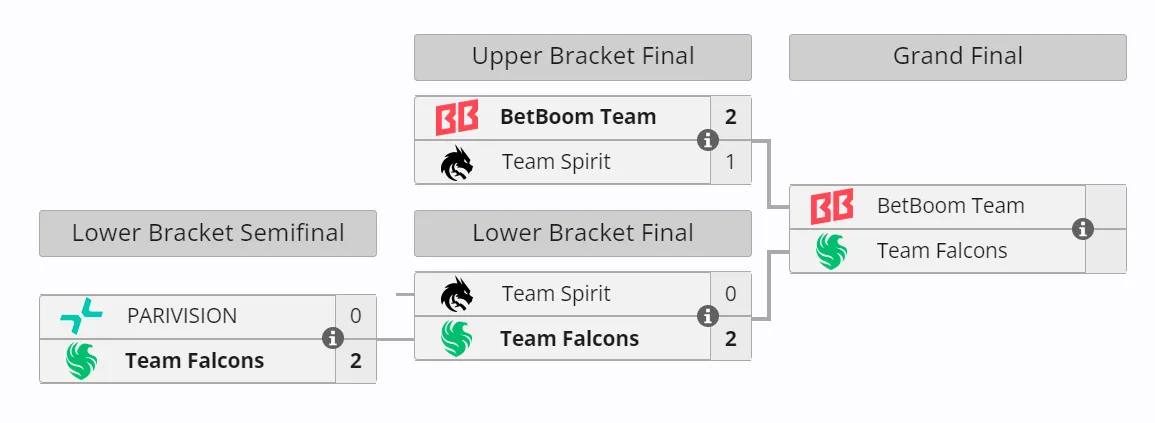Open Team Spirit in Lower Bracket Final

[556, 294]
